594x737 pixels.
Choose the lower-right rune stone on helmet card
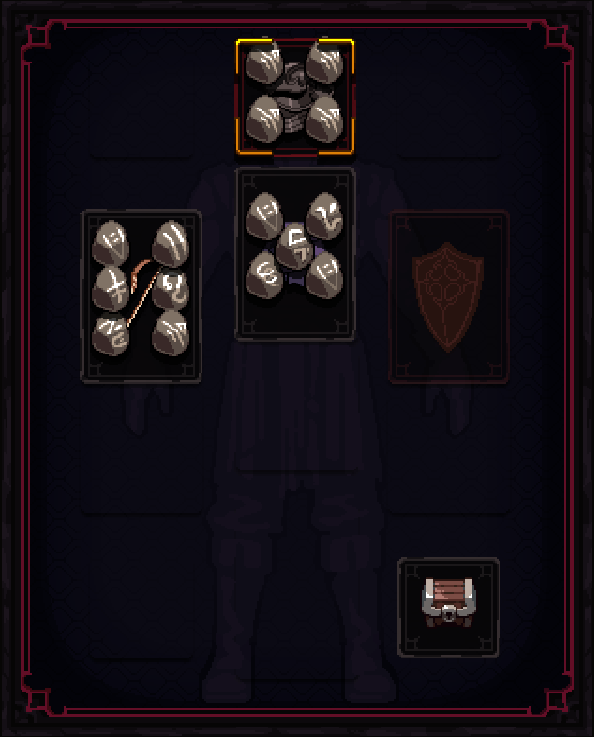click(x=325, y=119)
